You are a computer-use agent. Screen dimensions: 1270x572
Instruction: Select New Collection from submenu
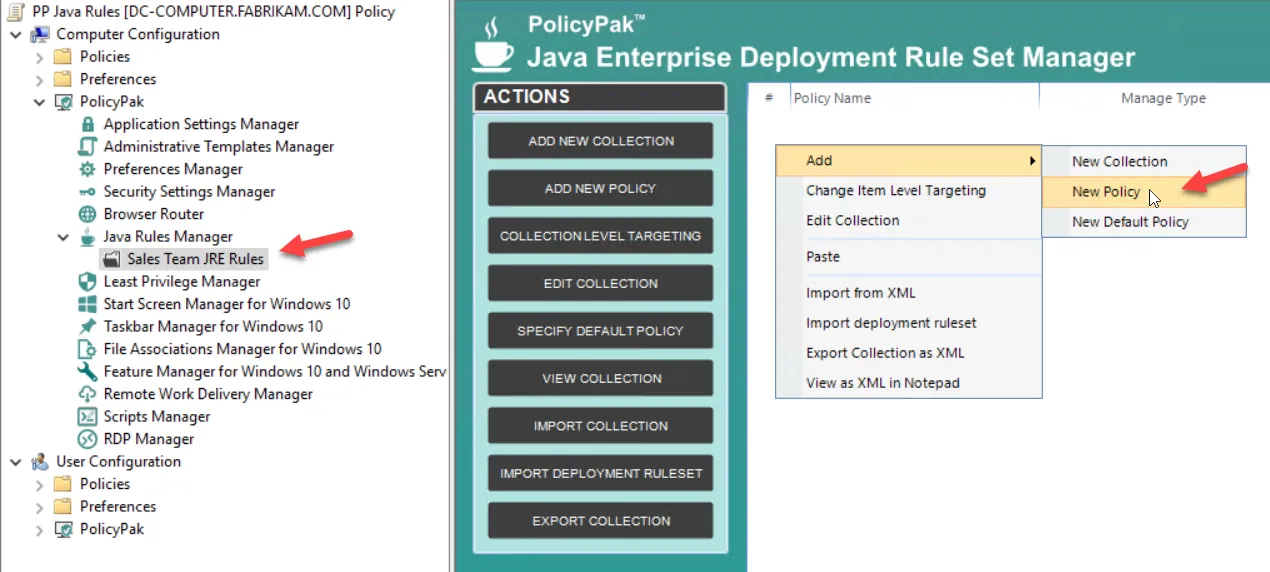coord(1144,161)
